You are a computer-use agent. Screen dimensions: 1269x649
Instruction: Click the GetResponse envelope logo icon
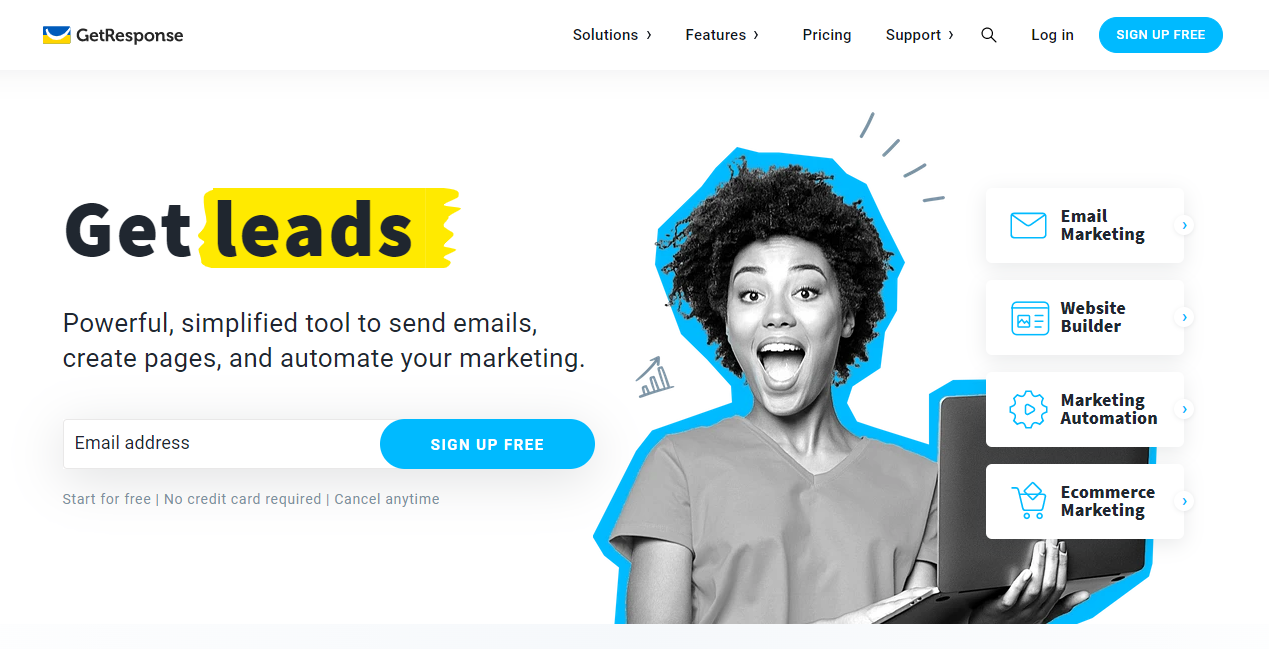(56, 35)
